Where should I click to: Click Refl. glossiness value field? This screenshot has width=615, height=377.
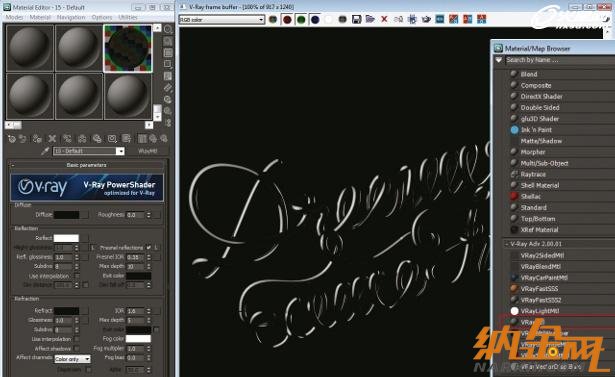tap(64, 257)
